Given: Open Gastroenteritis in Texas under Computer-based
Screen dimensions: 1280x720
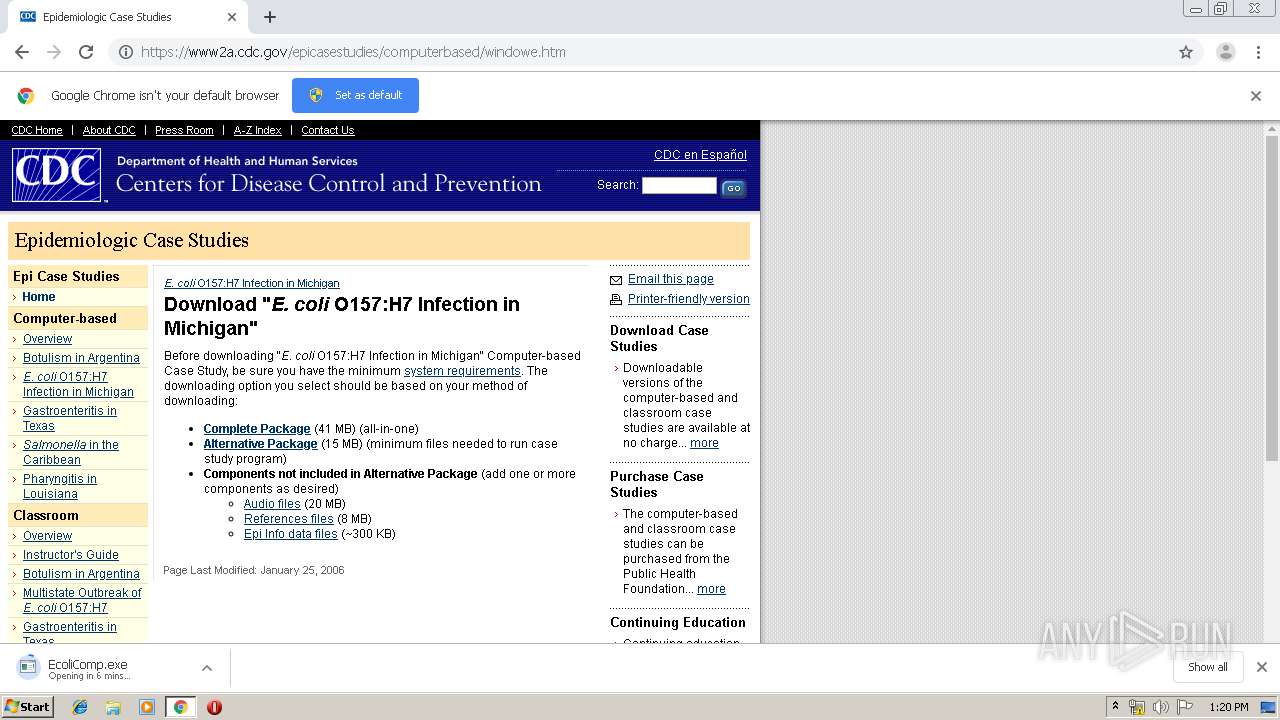Looking at the screenshot, I should click(69, 418).
